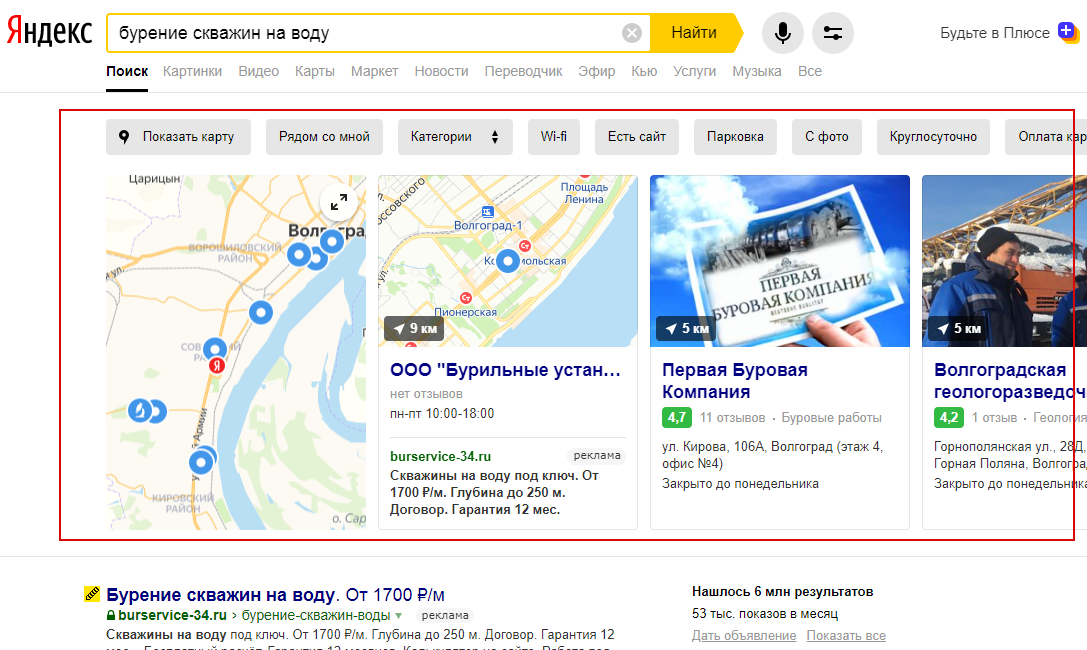Image resolution: width=1087 pixels, height=650 pixels.
Task: Open the Новости tab
Action: (442, 71)
